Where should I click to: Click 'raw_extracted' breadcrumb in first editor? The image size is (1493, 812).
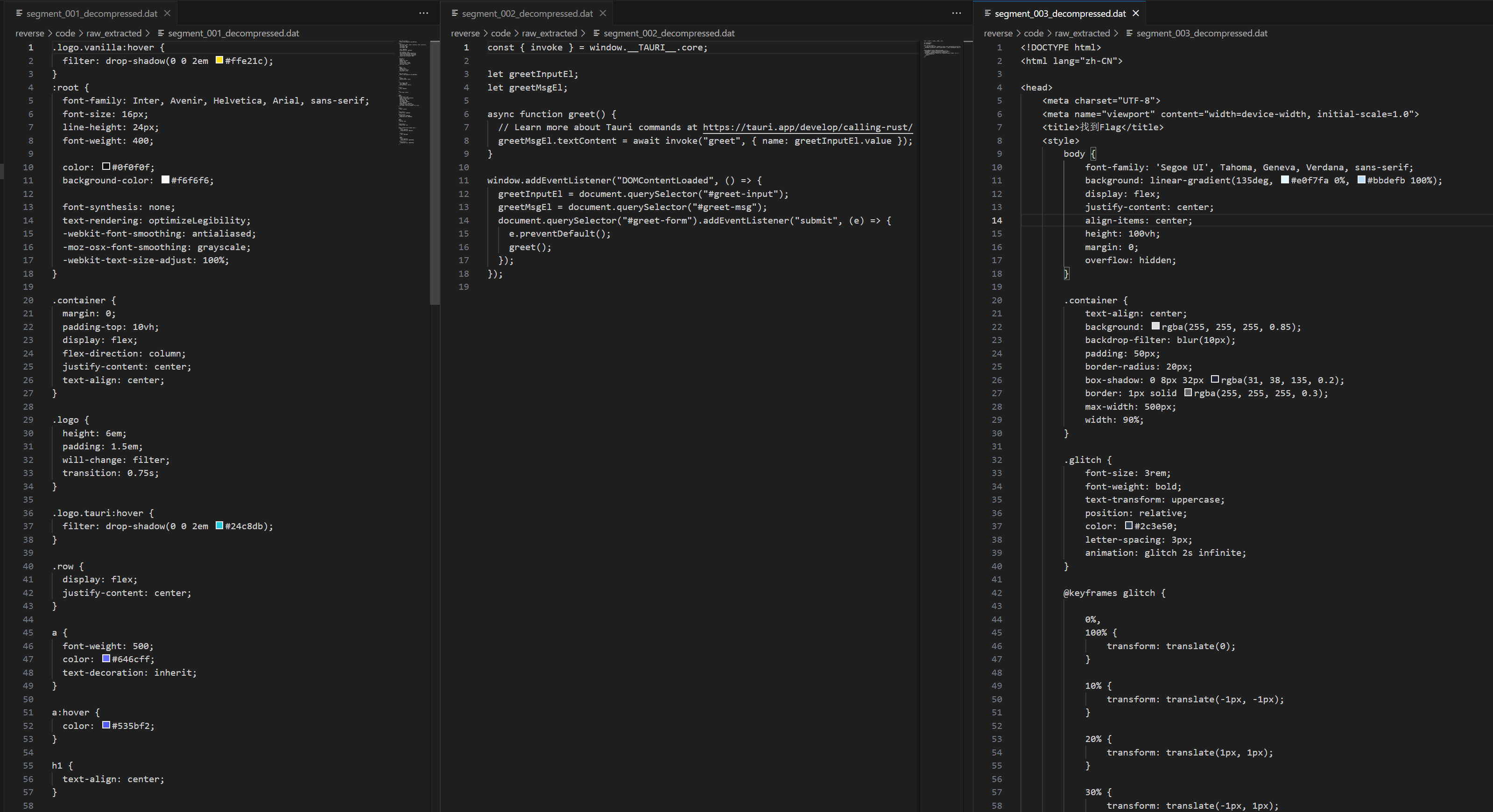[x=113, y=34]
